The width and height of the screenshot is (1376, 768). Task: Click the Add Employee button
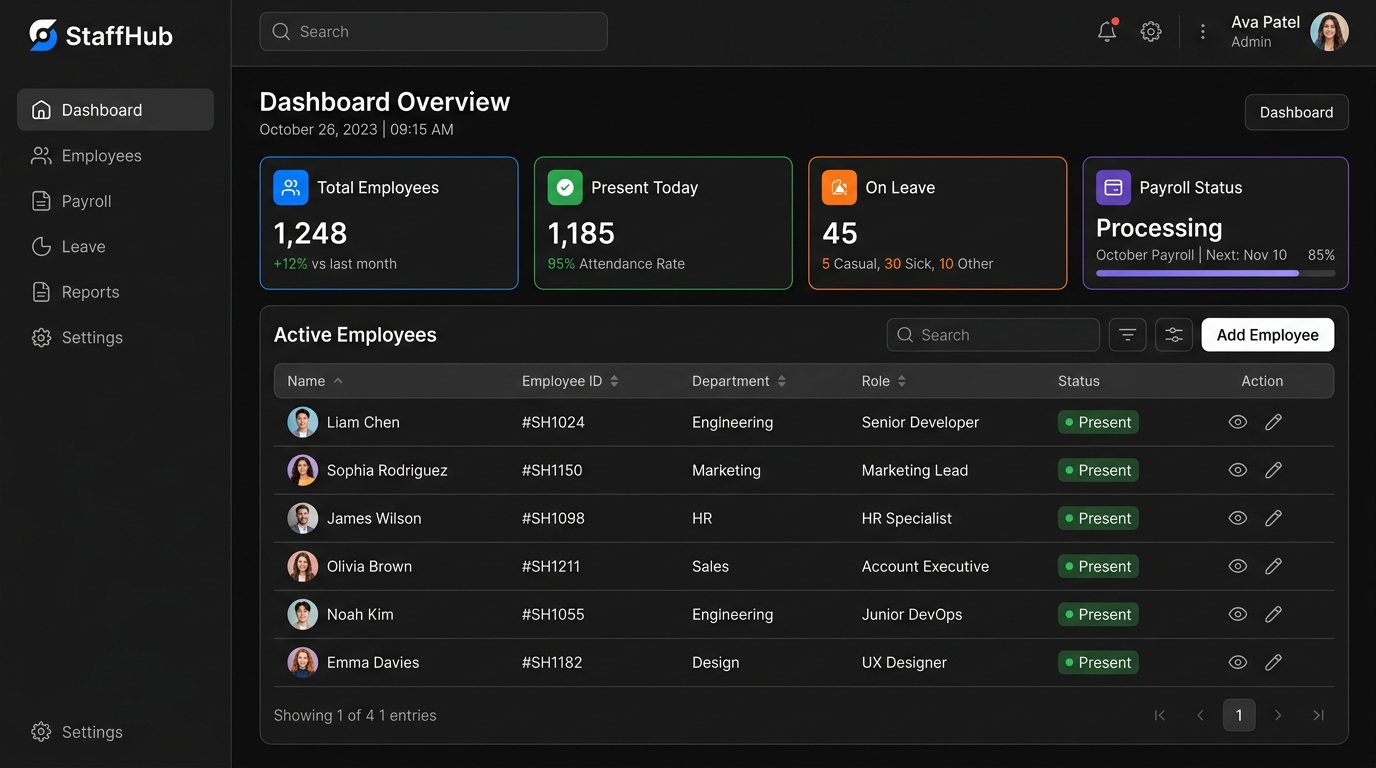pos(1268,335)
